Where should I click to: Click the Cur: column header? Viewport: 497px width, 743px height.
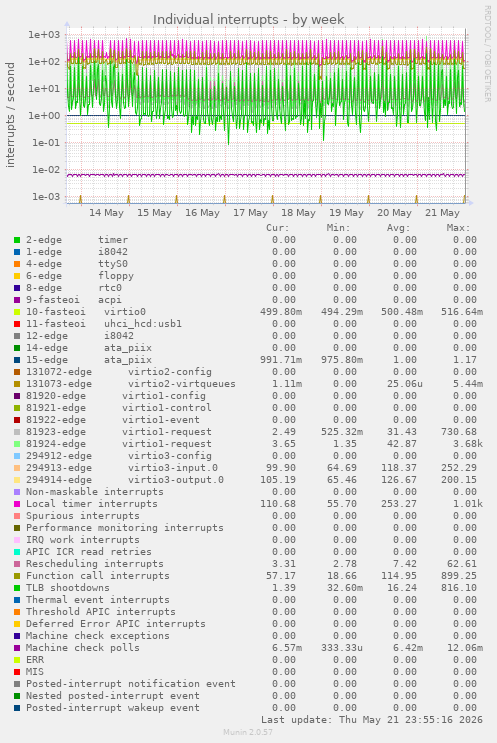point(278,228)
